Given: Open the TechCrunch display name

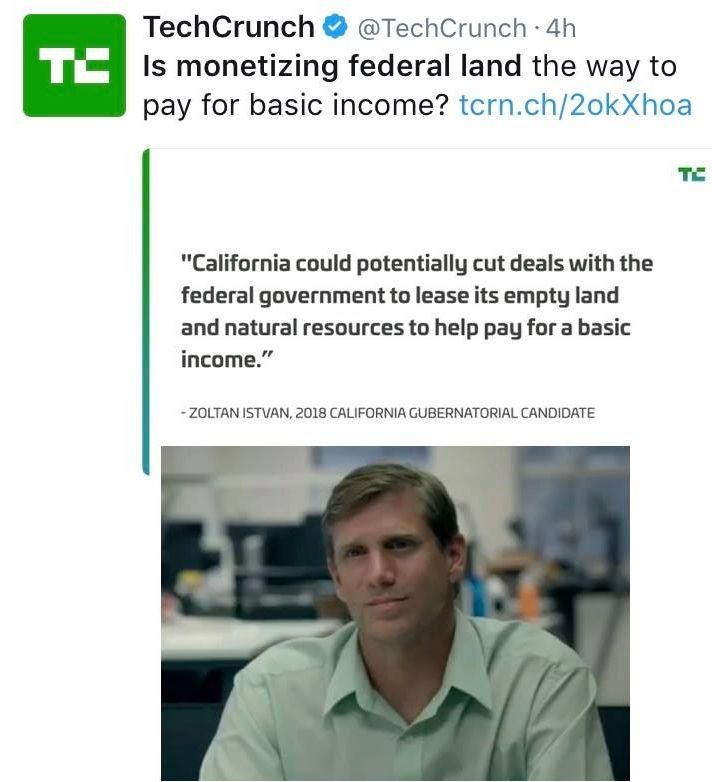Looking at the screenshot, I should (229, 27).
